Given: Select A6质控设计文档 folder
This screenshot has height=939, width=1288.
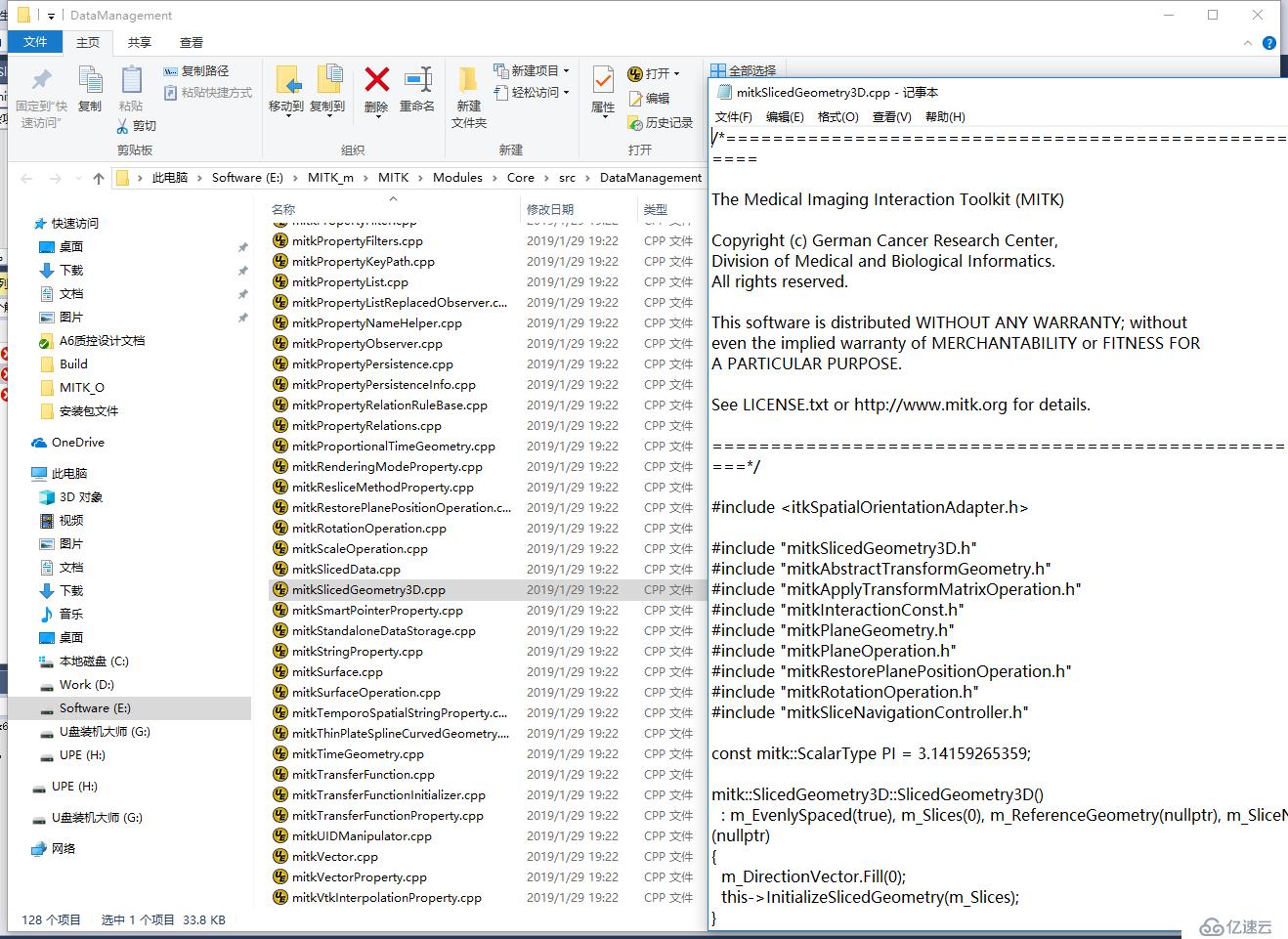Looking at the screenshot, I should click(x=91, y=341).
